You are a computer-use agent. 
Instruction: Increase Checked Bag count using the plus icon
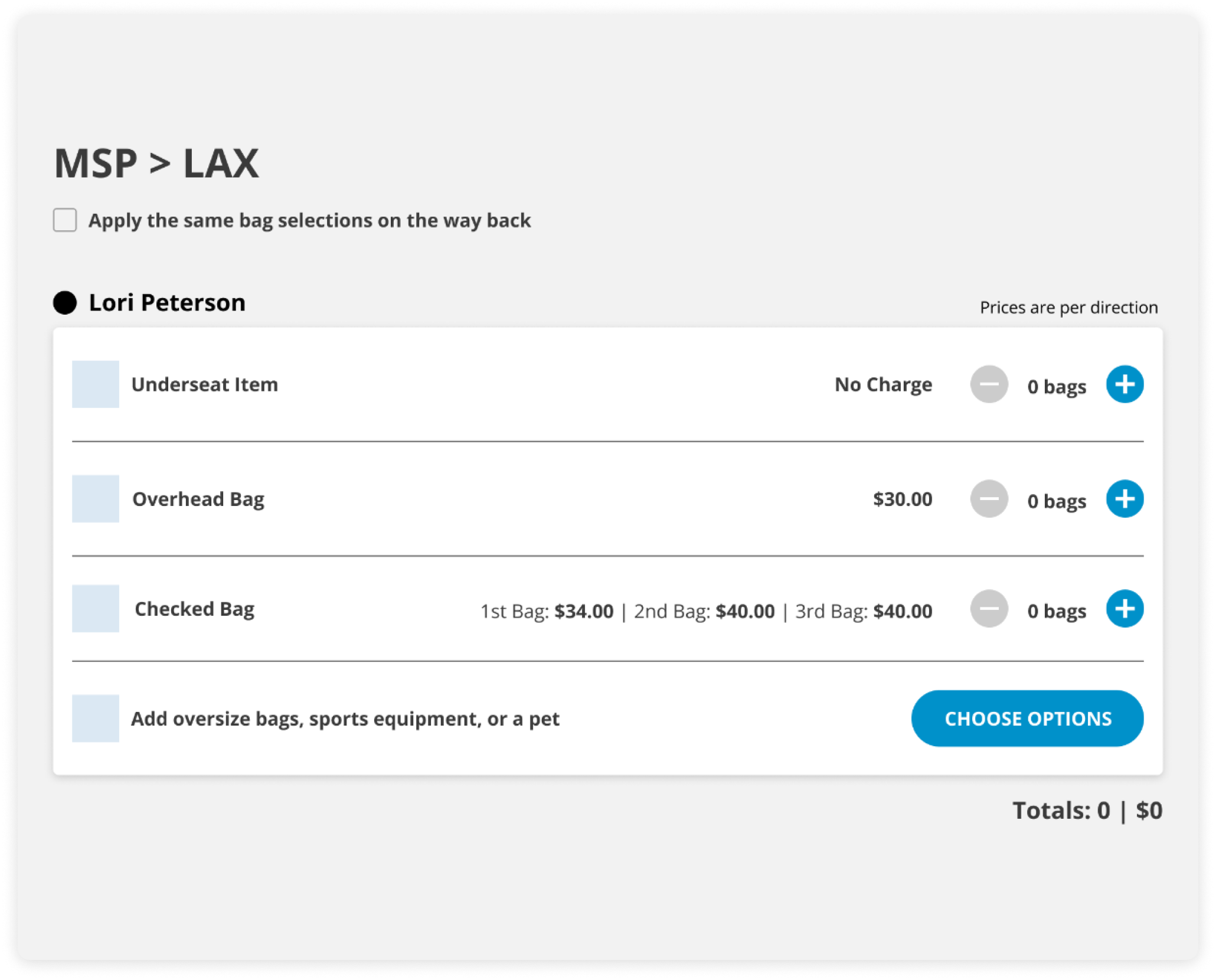(1125, 609)
